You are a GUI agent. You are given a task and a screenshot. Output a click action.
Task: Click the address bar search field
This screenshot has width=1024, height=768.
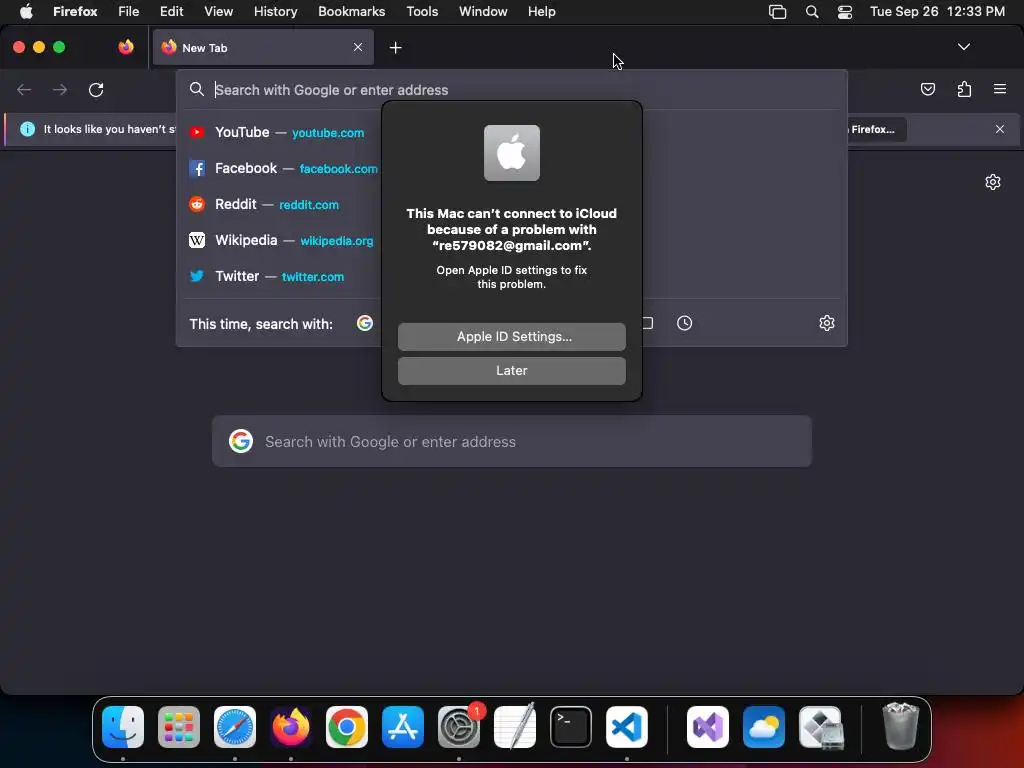coord(511,89)
